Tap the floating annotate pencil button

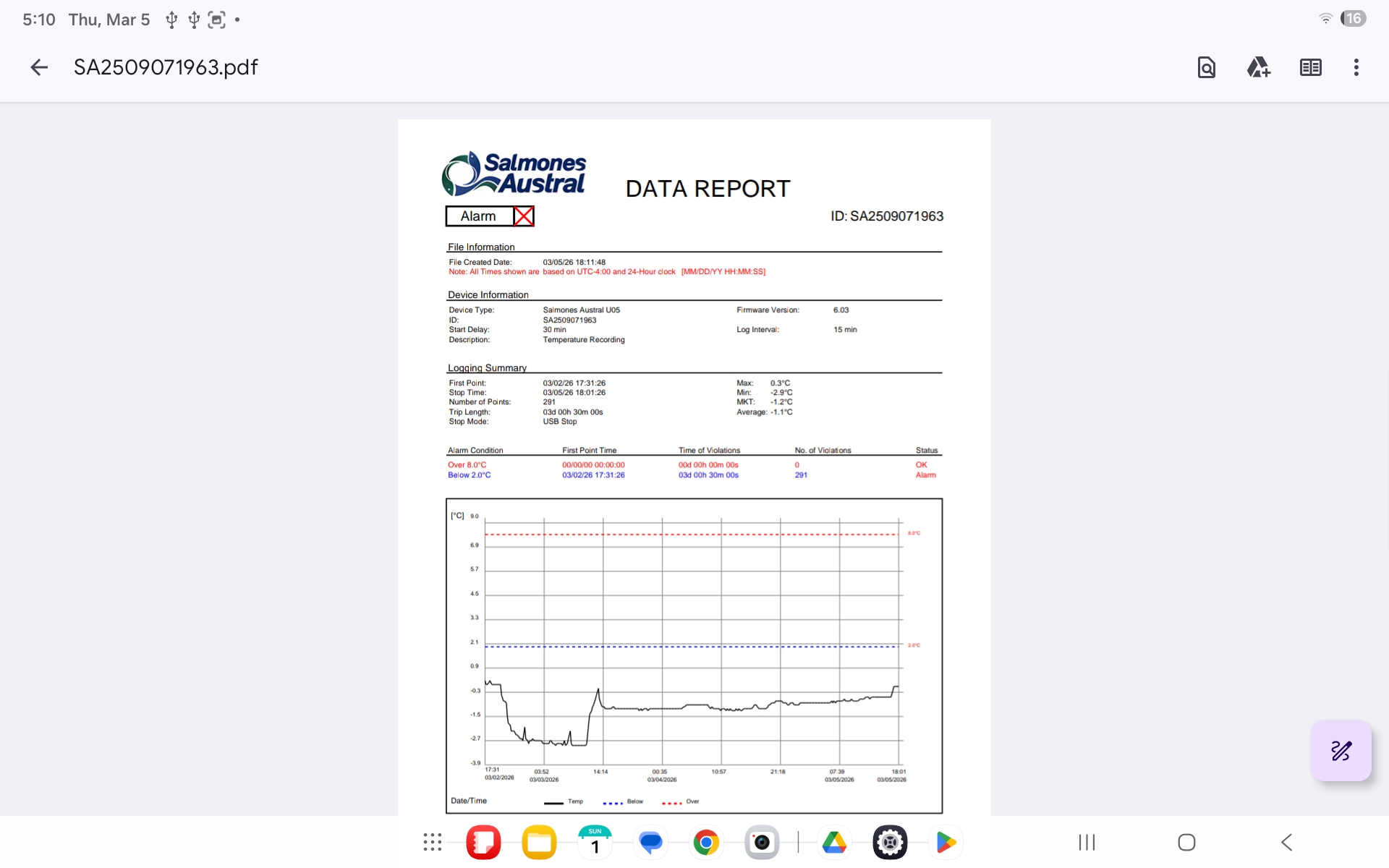pos(1341,751)
